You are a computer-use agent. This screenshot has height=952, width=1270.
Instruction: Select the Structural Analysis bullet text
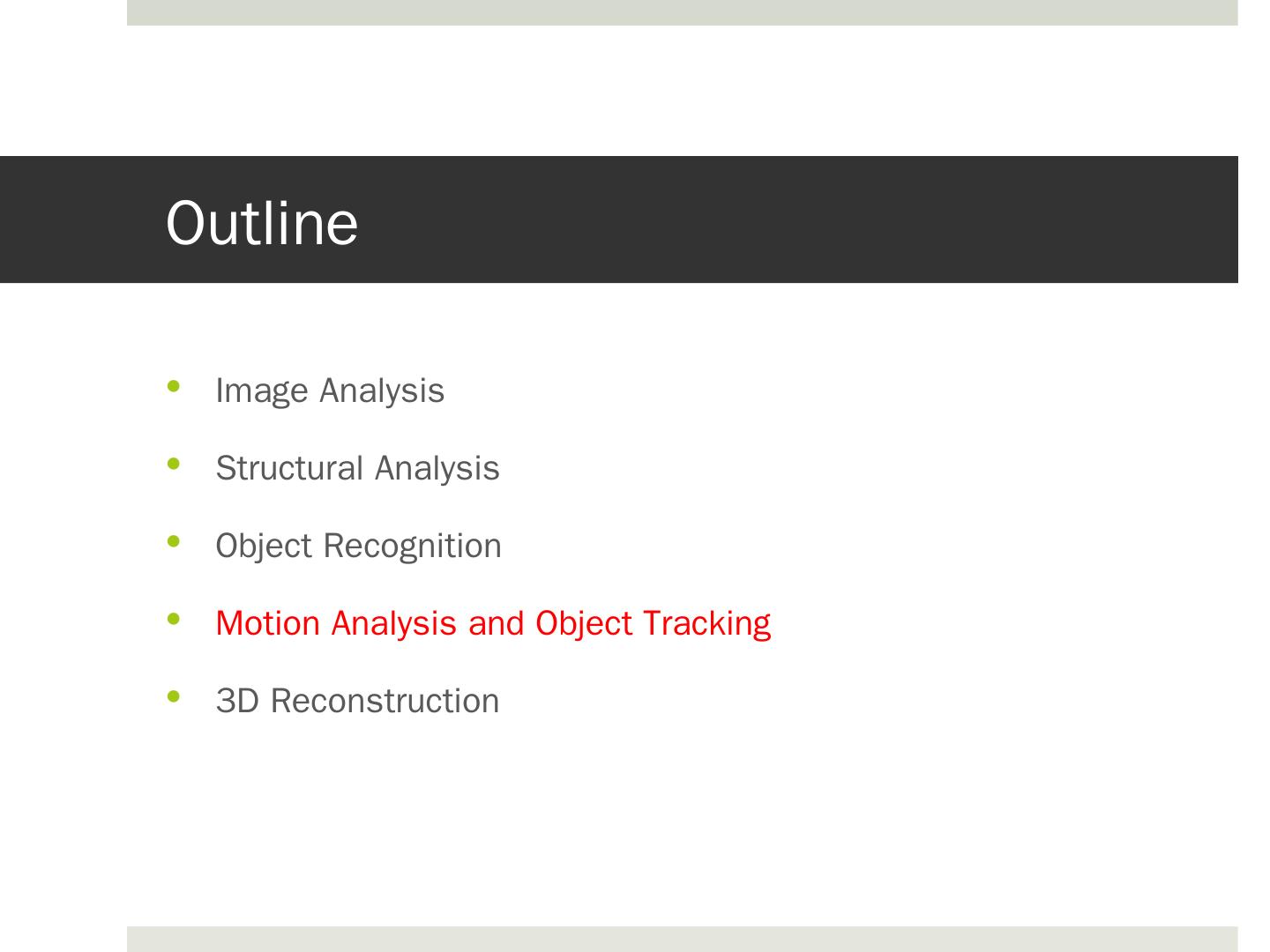pos(357,468)
